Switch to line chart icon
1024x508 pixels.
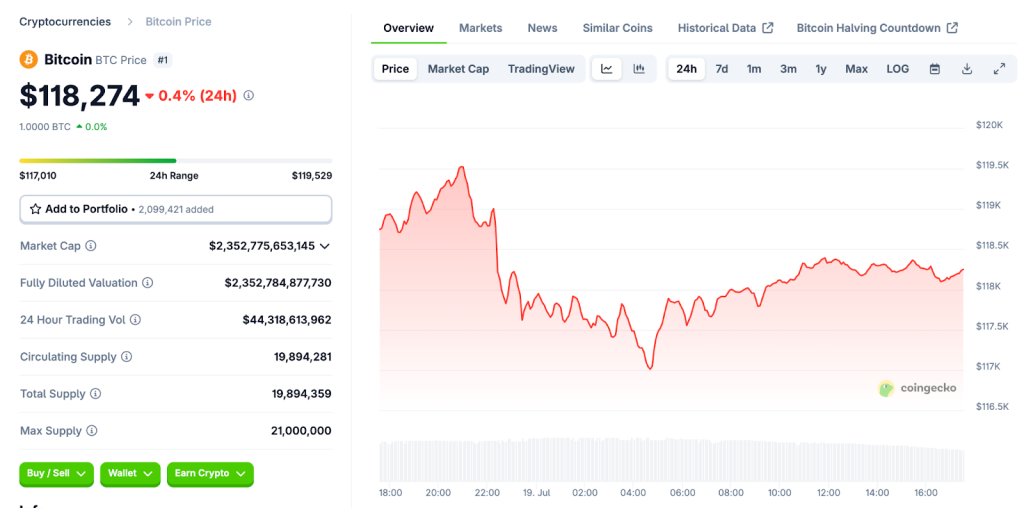pos(607,69)
